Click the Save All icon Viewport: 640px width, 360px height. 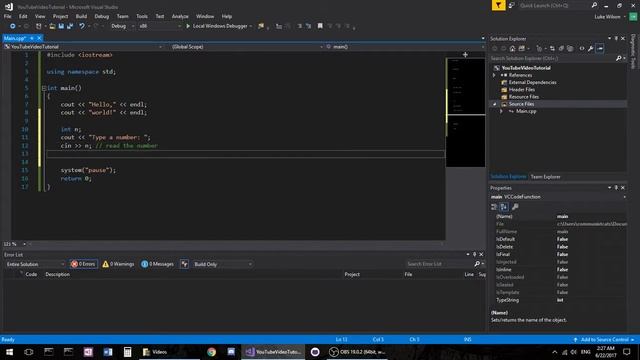(x=70, y=26)
